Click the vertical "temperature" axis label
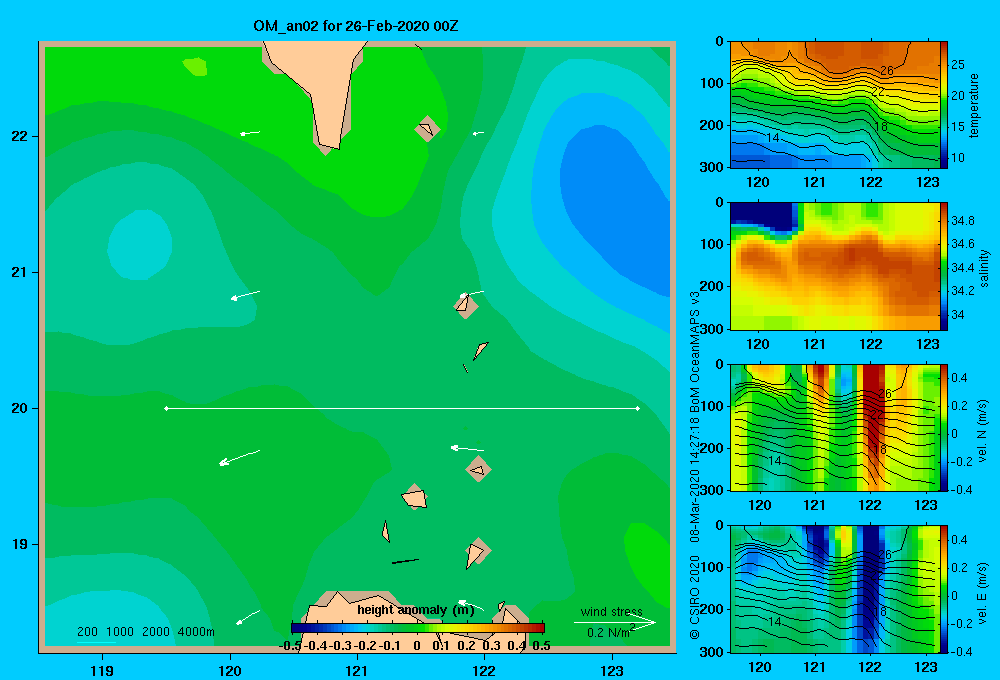This screenshot has width=1000, height=680. coord(974,105)
